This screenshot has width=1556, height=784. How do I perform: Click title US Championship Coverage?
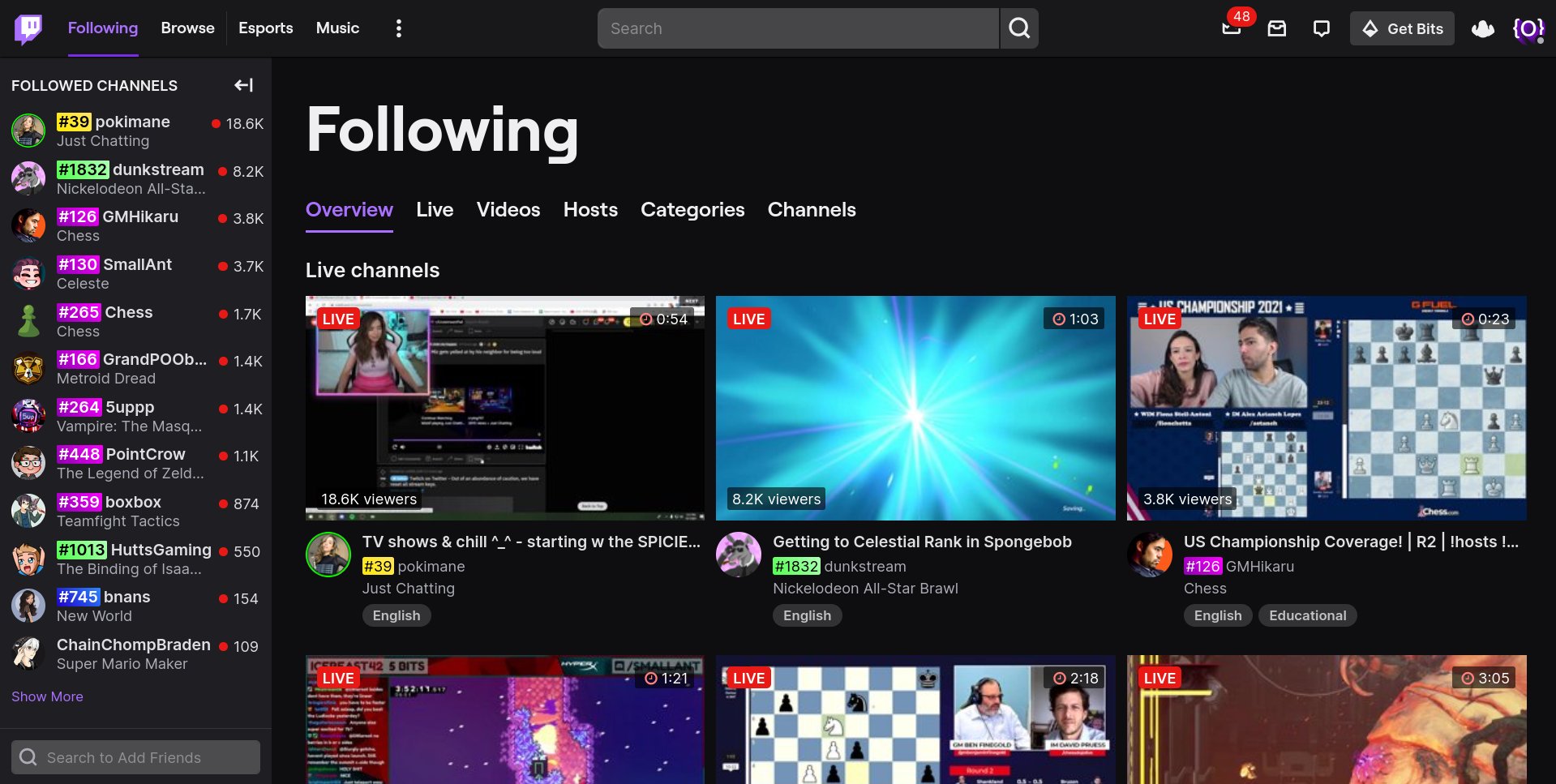pos(1351,542)
